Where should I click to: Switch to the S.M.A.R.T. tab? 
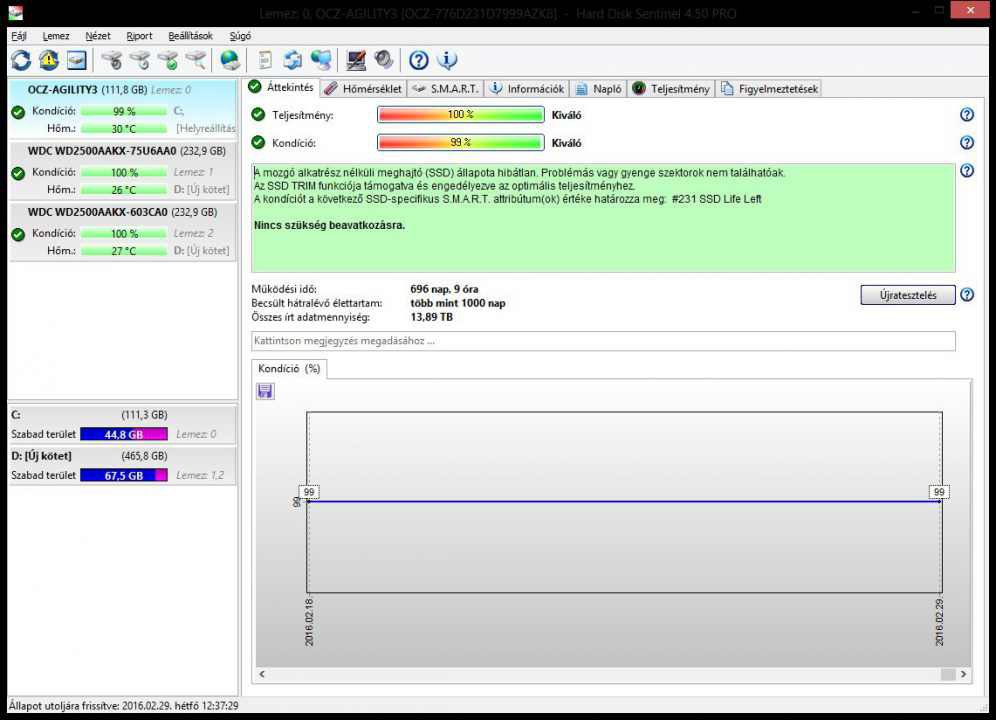click(445, 89)
